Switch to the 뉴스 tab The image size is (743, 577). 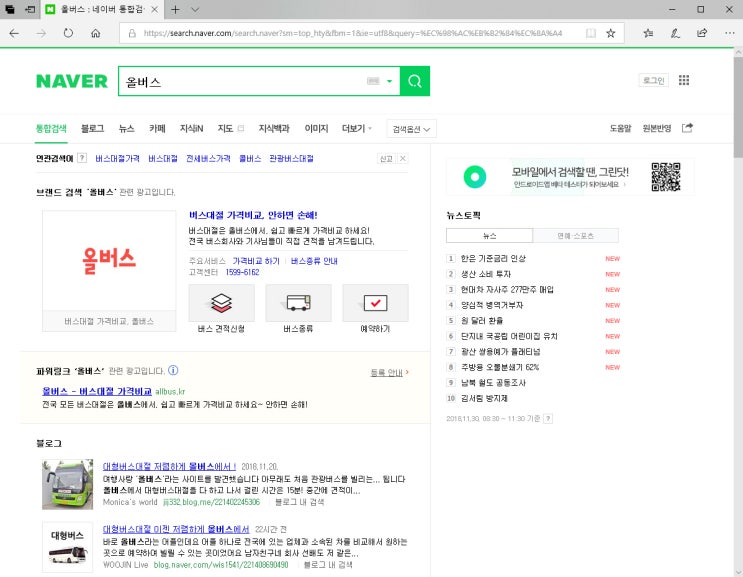(x=127, y=128)
